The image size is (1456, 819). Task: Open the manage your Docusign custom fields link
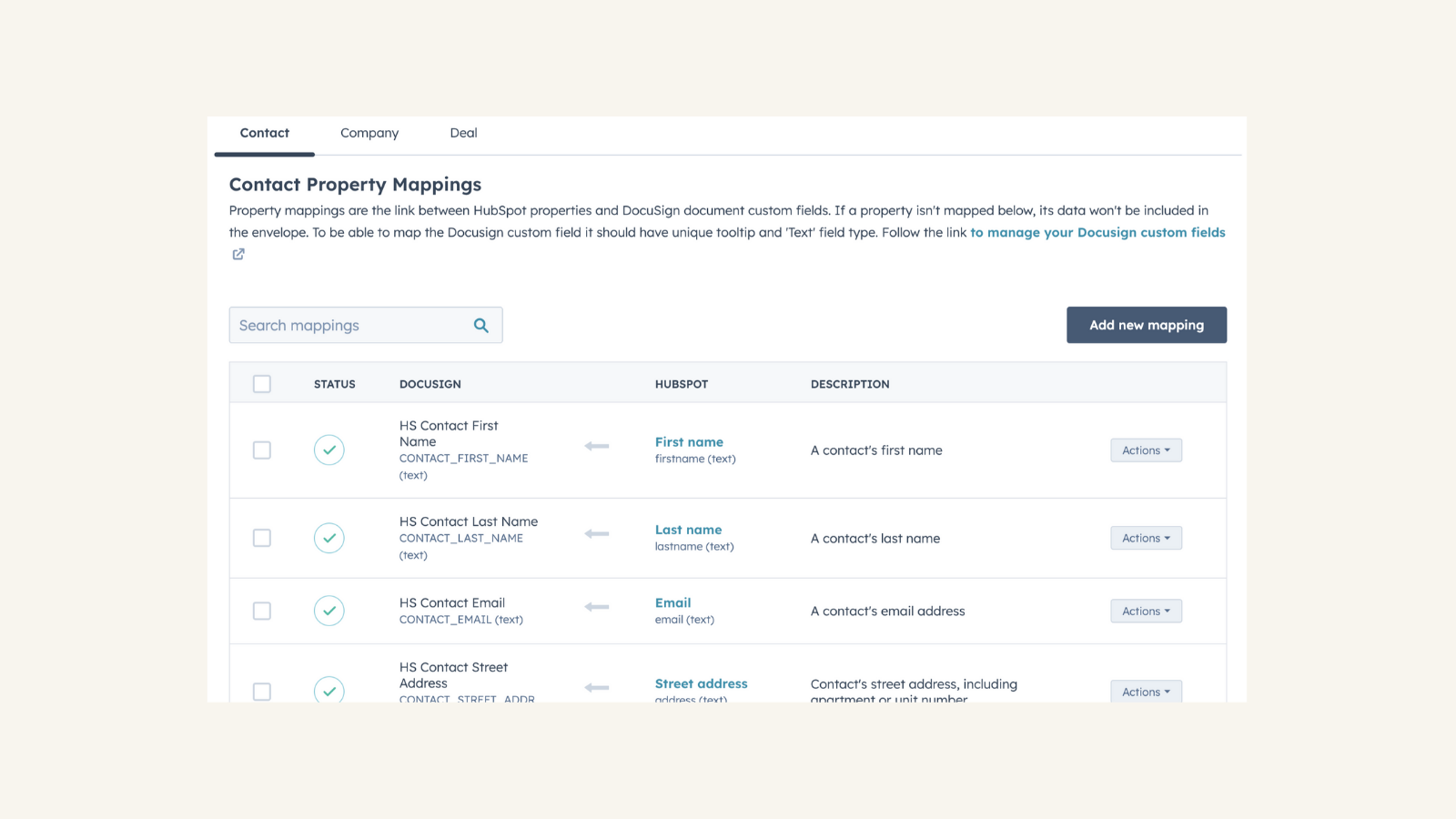[1097, 232]
